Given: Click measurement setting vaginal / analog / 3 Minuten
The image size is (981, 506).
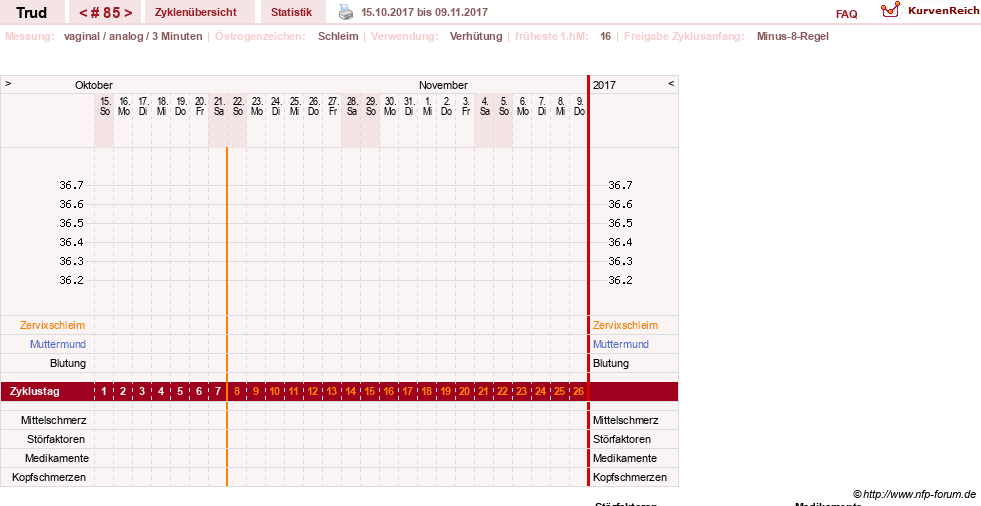Looking at the screenshot, I should (133, 36).
